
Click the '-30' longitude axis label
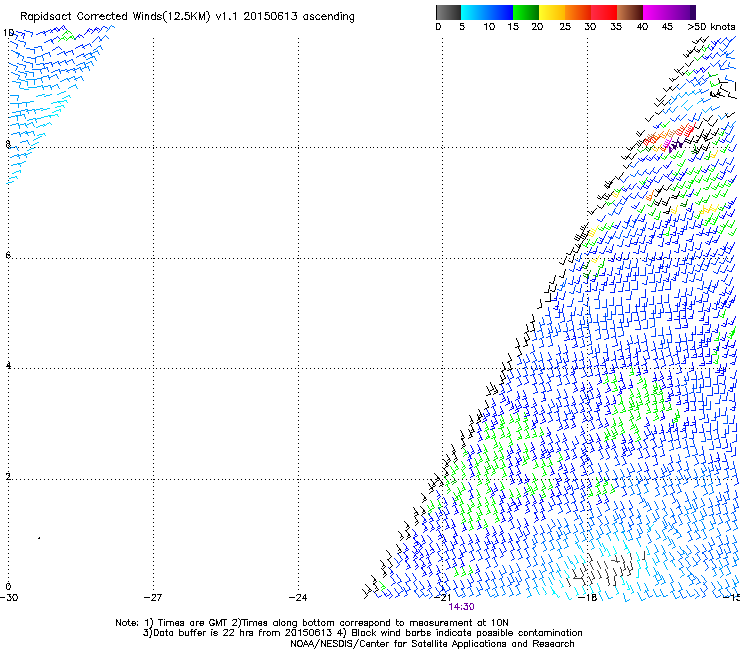coord(9,598)
